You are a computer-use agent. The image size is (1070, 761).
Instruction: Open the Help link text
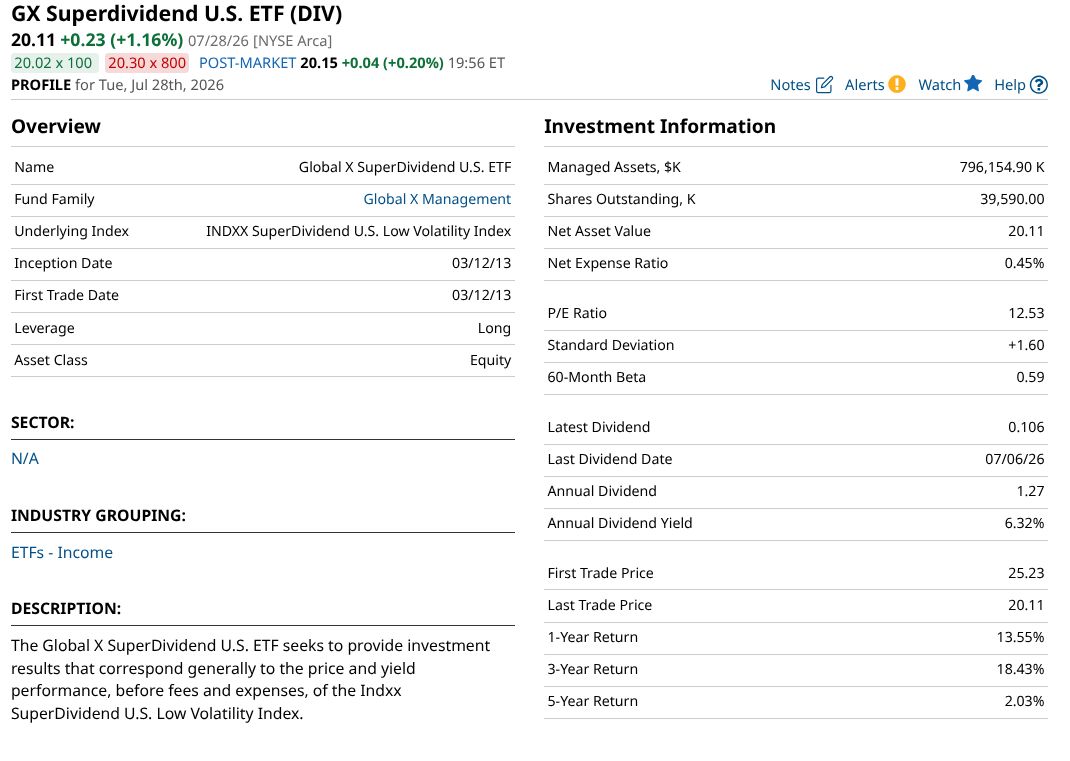[x=1009, y=85]
